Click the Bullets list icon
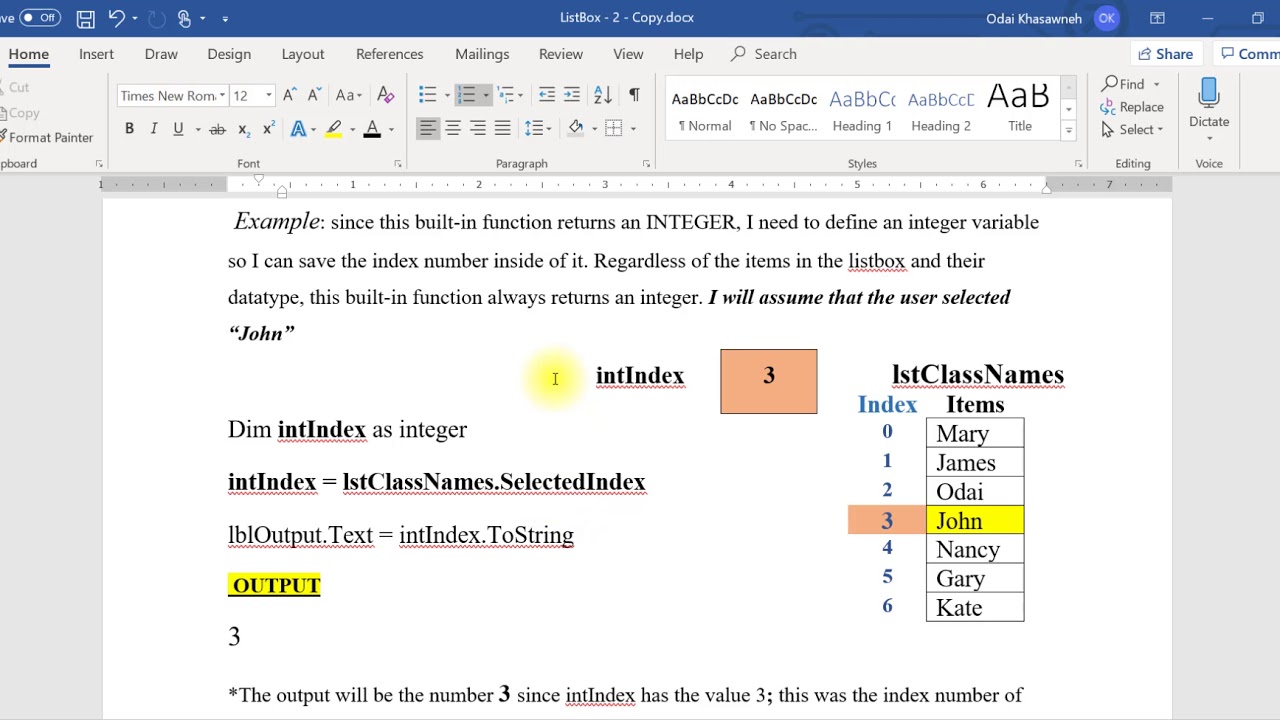Viewport: 1280px width, 720px height. [x=427, y=95]
